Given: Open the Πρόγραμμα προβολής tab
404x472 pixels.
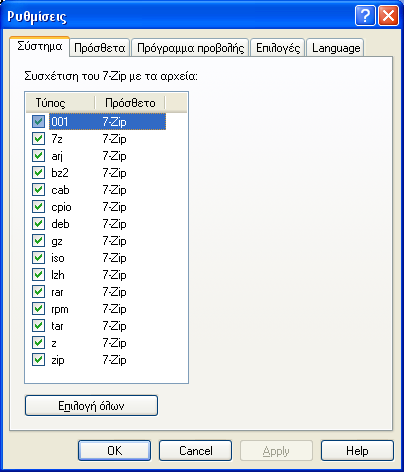Looking at the screenshot, I should click(x=190, y=48).
